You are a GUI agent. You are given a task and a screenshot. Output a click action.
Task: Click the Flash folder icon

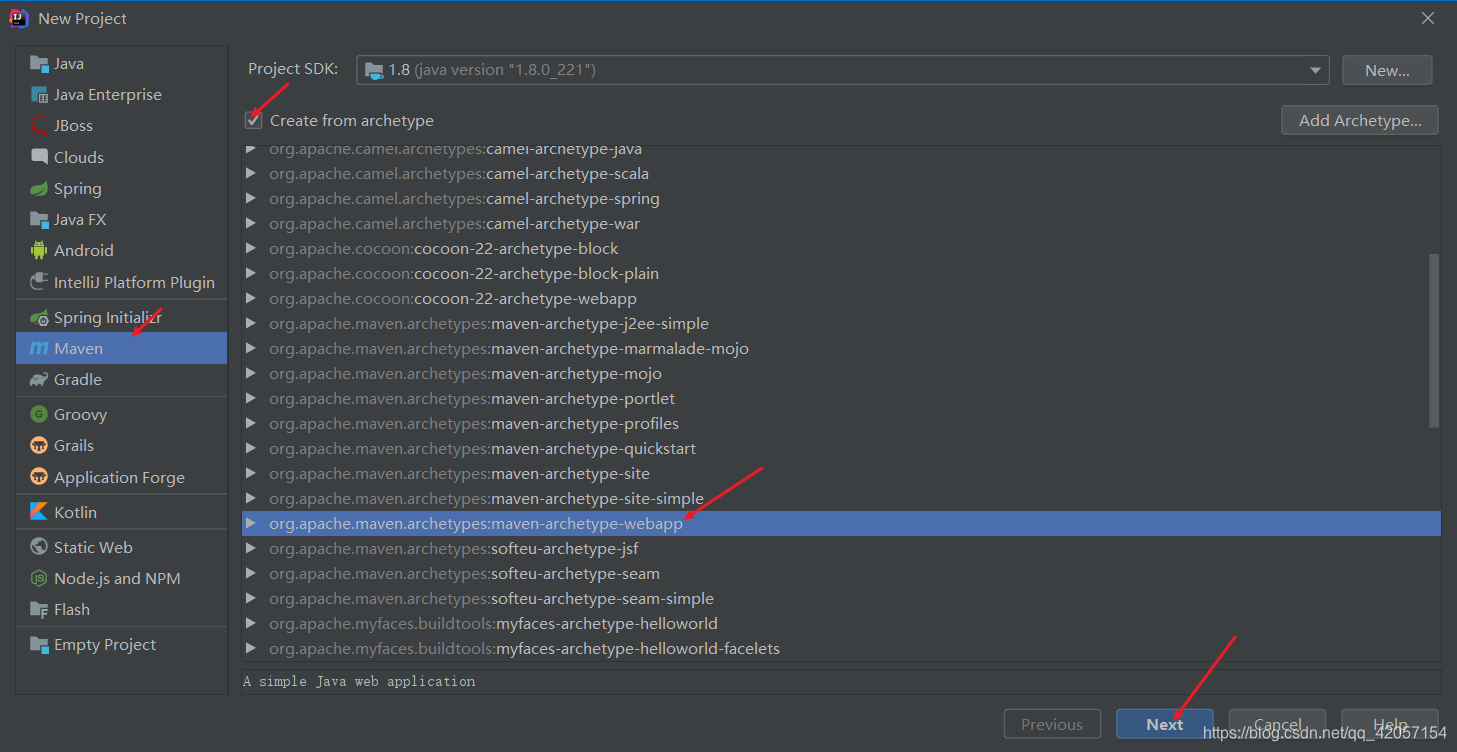pos(39,610)
